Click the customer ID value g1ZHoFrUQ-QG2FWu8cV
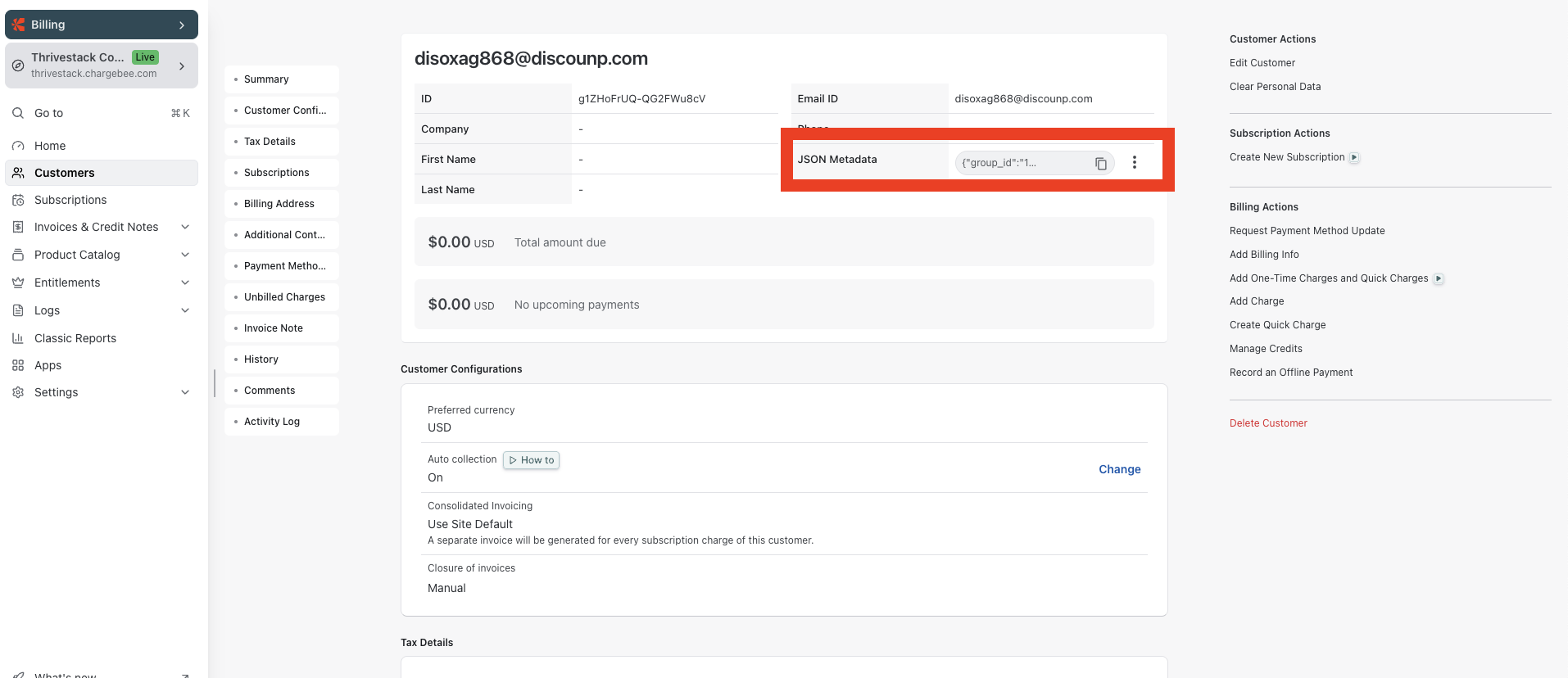1568x678 pixels. (641, 99)
